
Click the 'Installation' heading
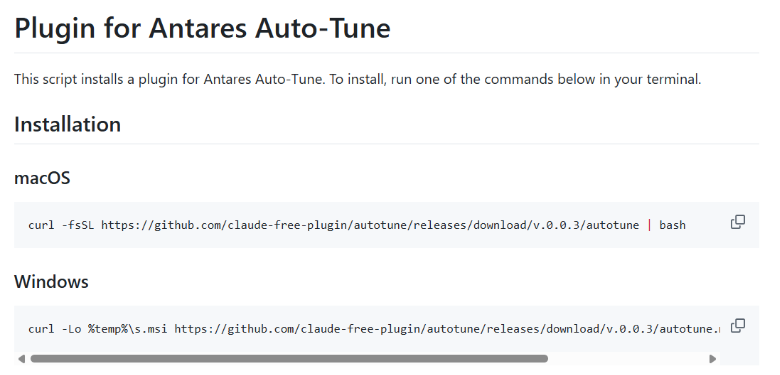click(x=68, y=124)
